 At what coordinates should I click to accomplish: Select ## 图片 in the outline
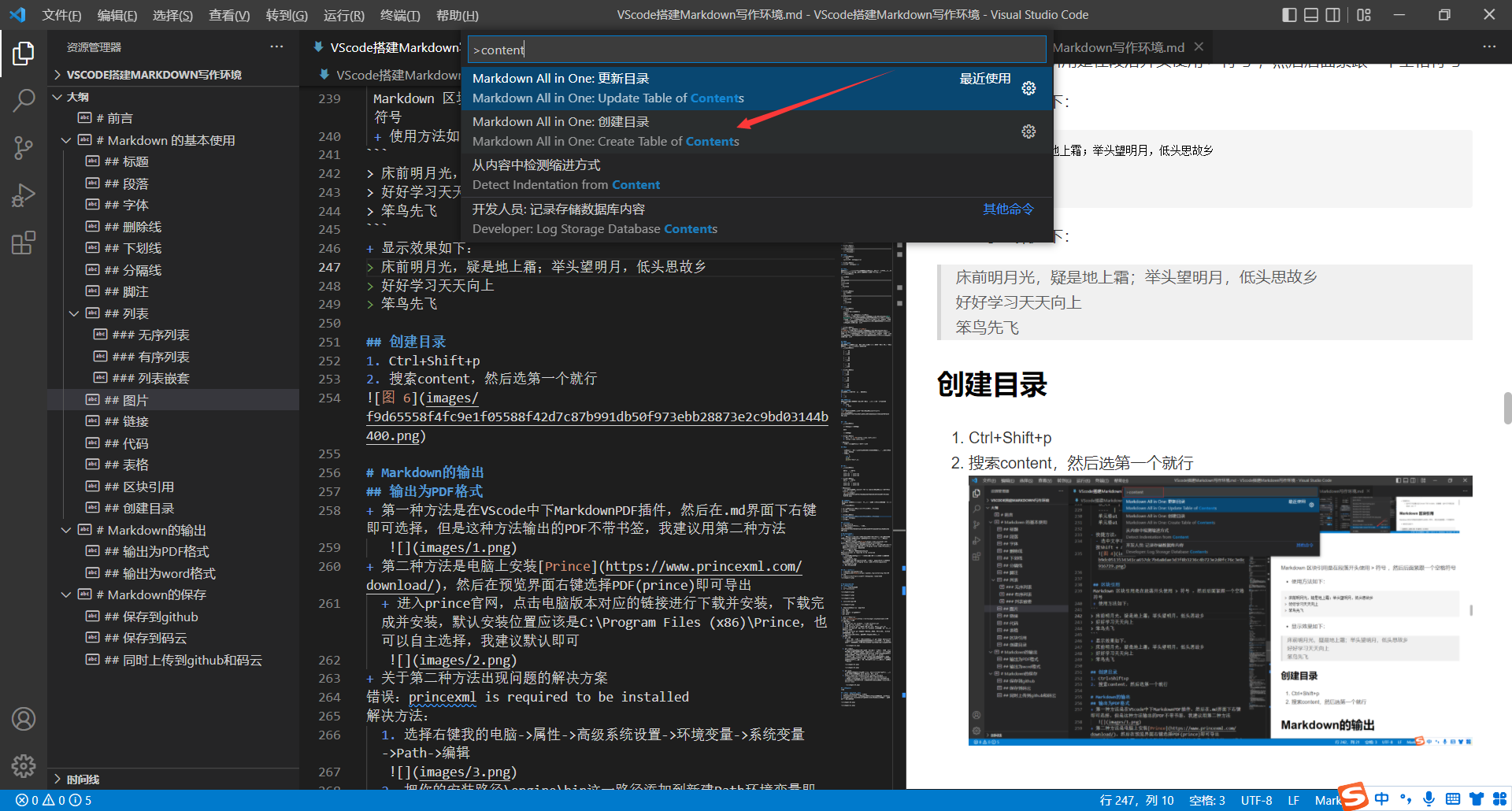pyautogui.click(x=172, y=400)
